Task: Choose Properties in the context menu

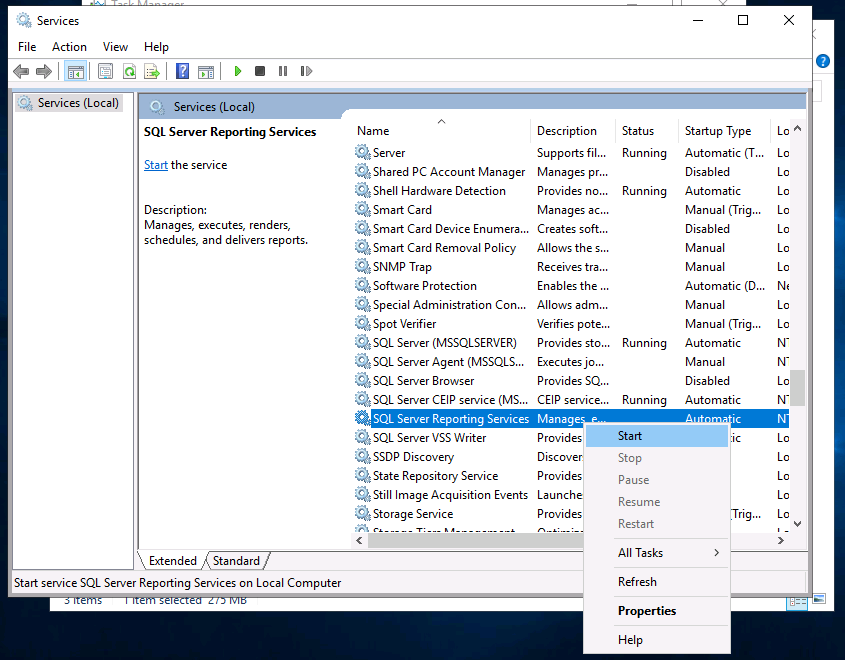Action: [656, 611]
